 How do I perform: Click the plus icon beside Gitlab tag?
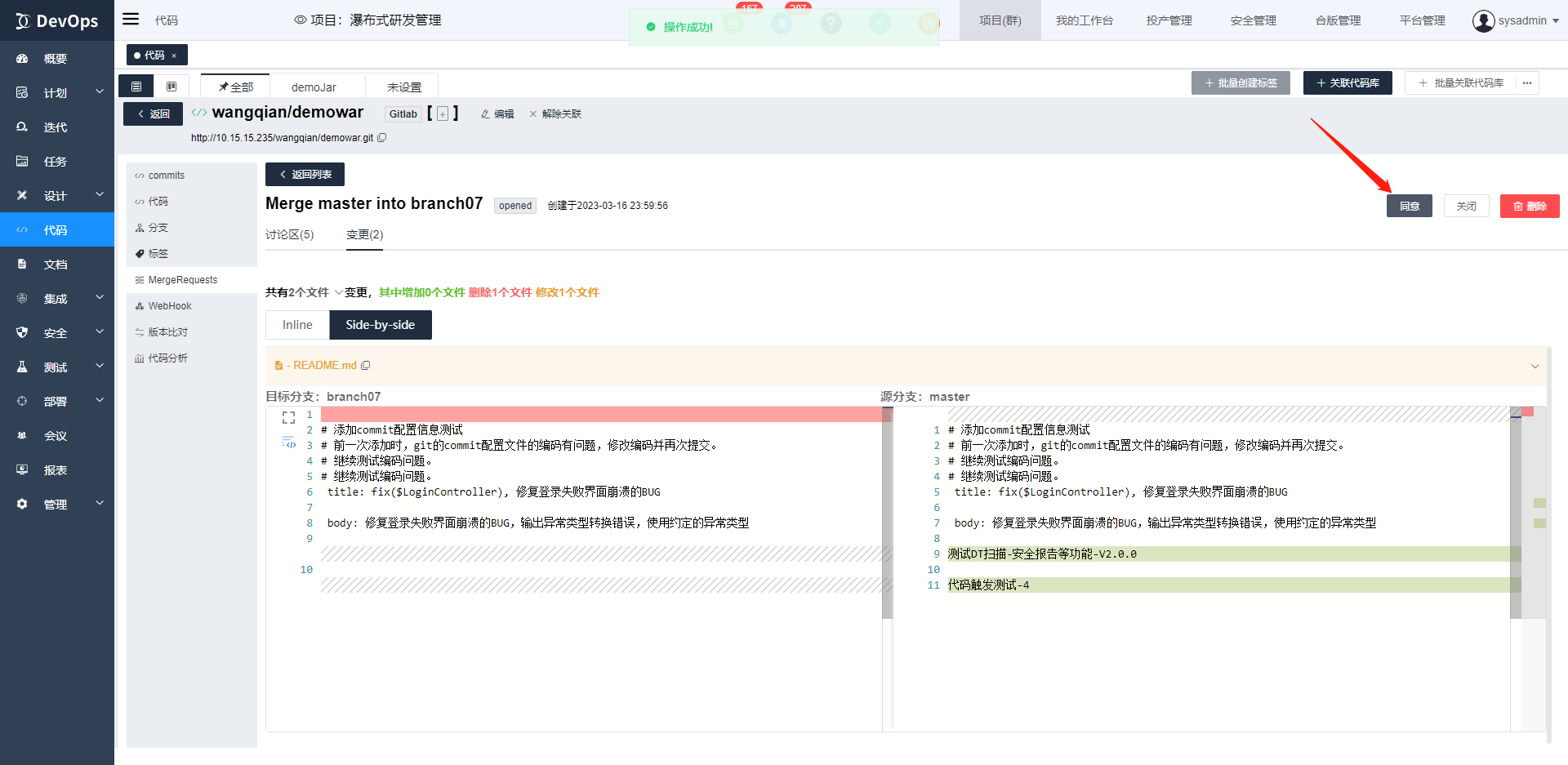pyautogui.click(x=443, y=114)
